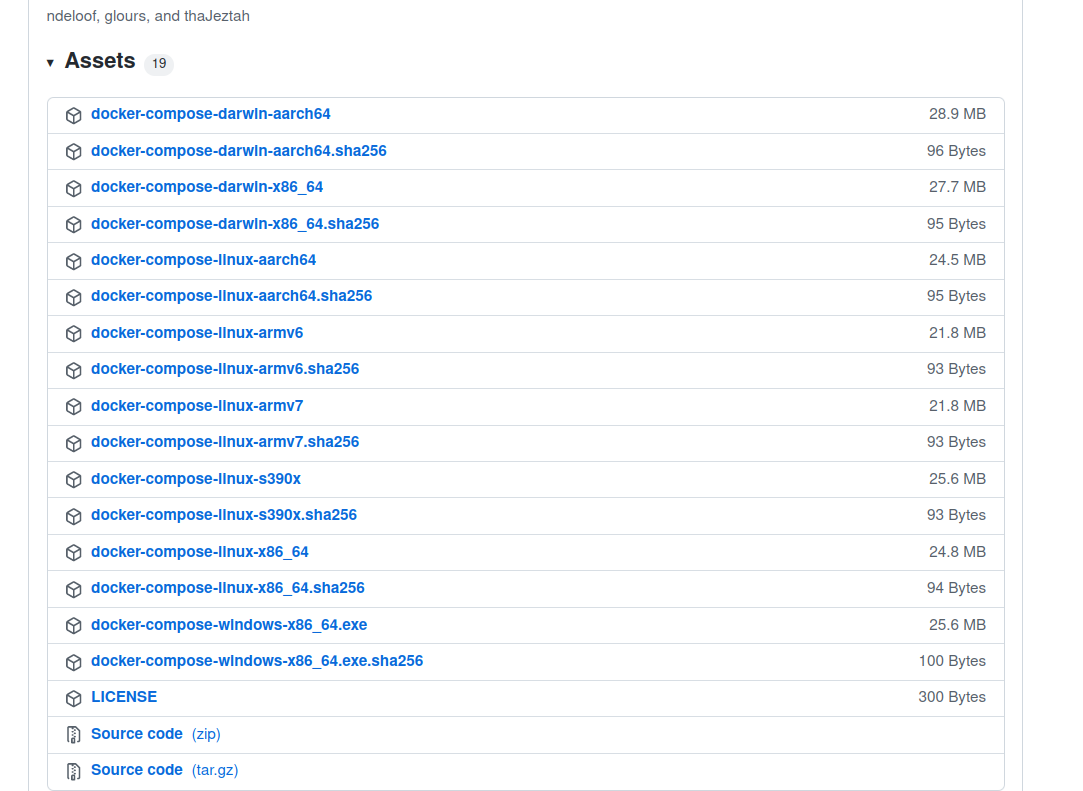This screenshot has height=791, width=1083.
Task: Click the 300 Bytes size text
Action: tap(952, 697)
